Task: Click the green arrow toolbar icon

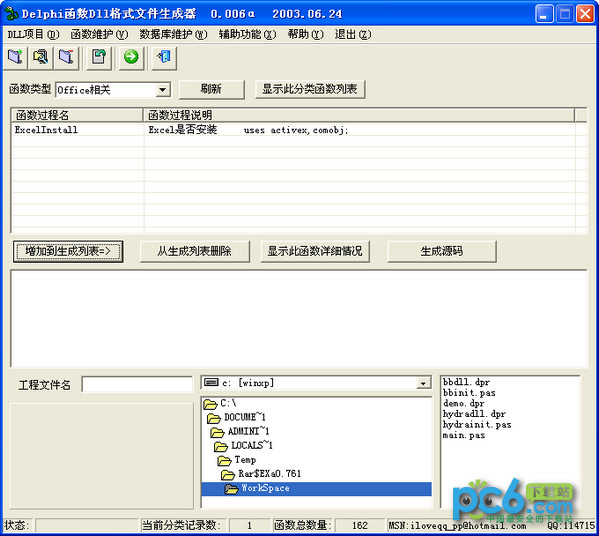Action: pos(131,57)
